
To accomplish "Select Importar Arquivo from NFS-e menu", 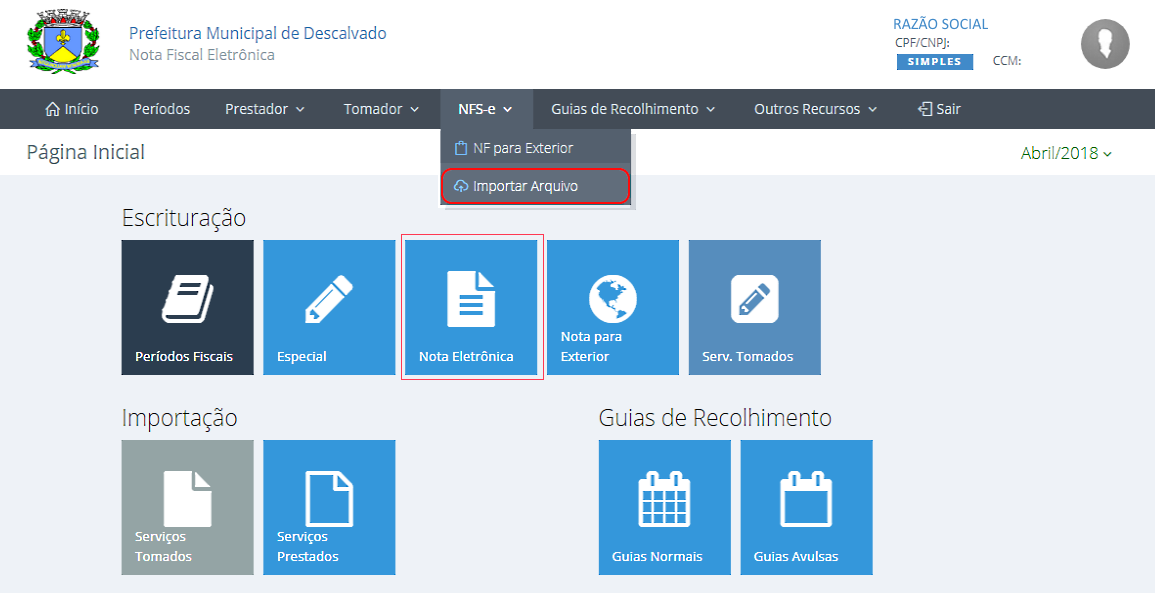I will (525, 186).
